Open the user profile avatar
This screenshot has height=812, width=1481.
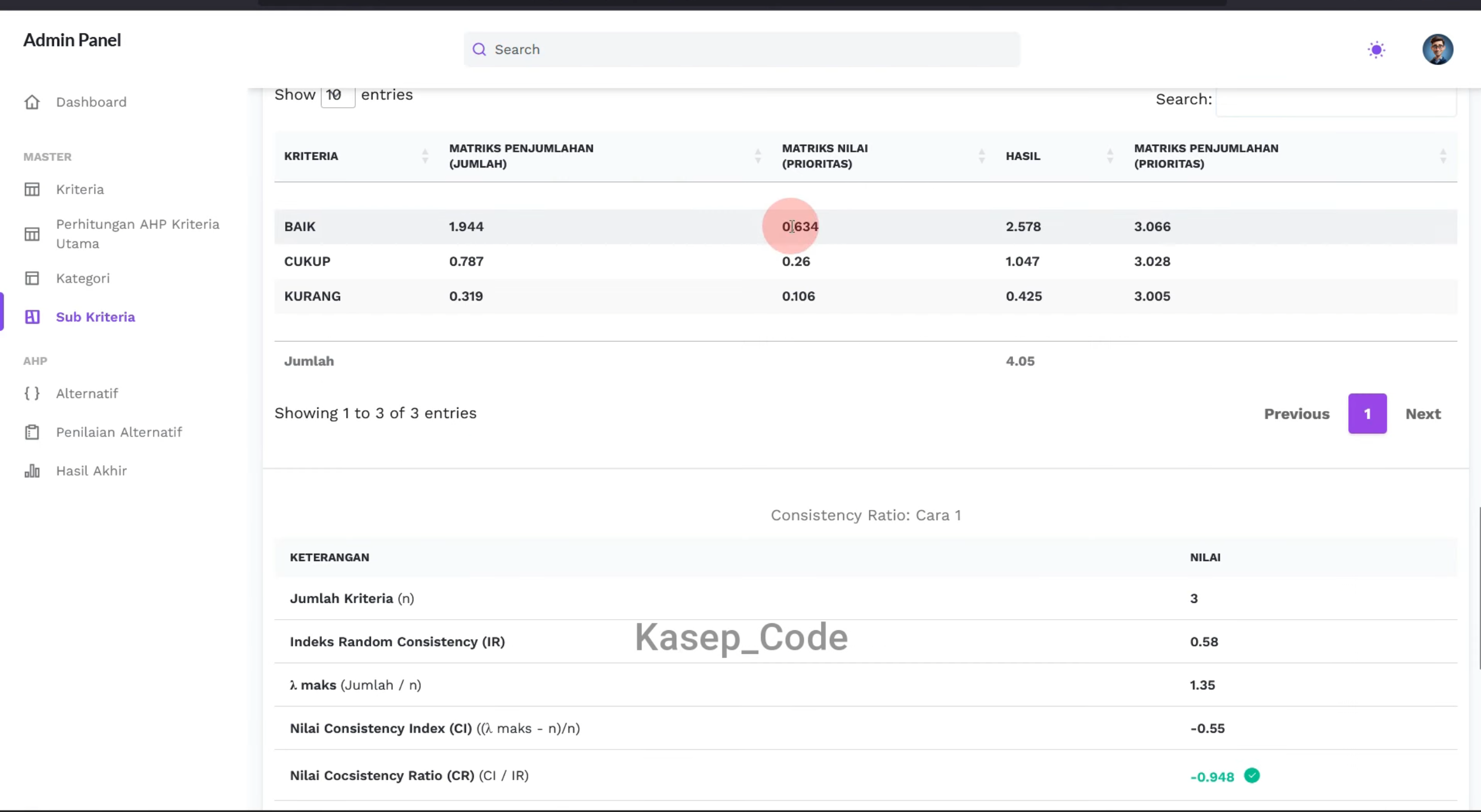(x=1438, y=49)
